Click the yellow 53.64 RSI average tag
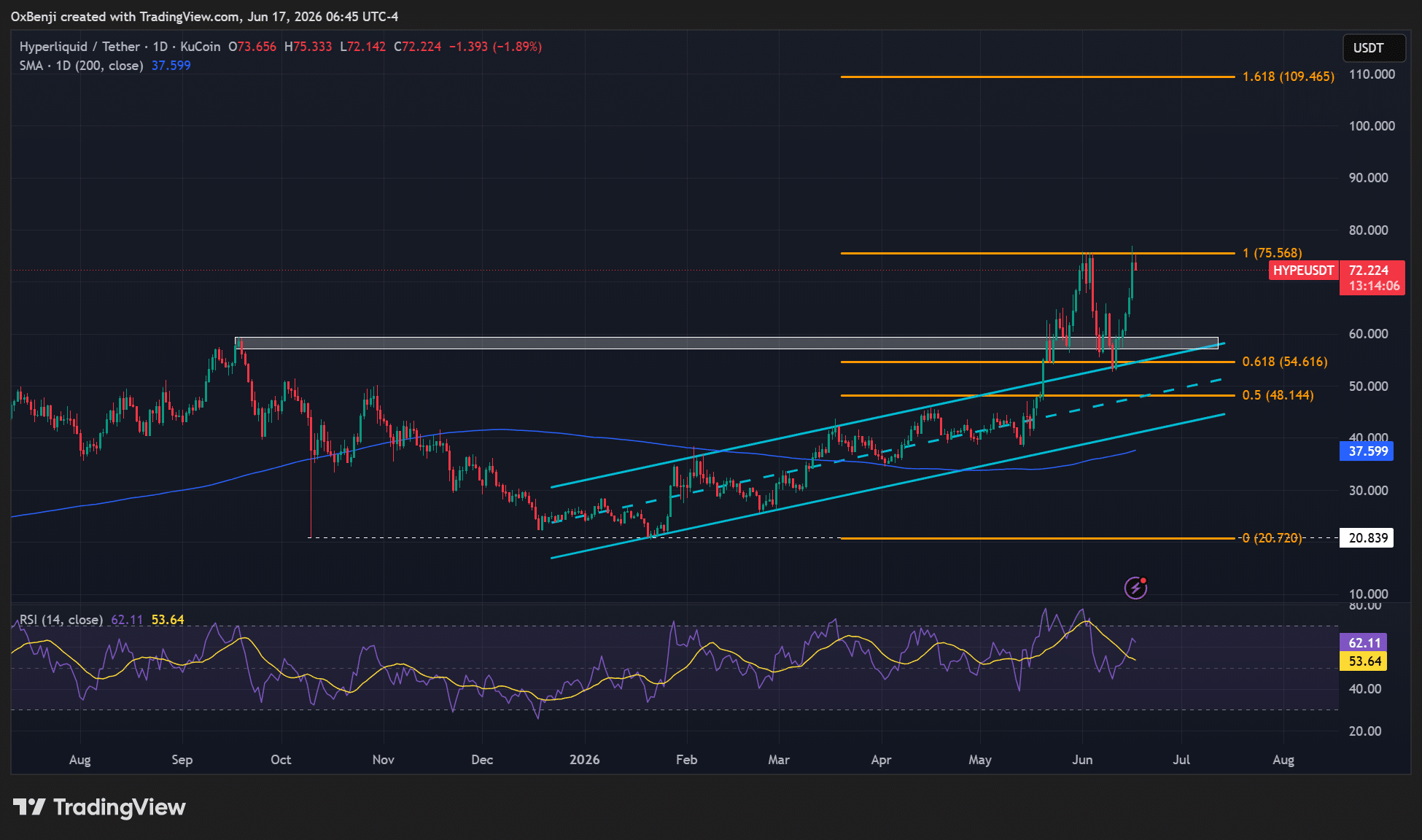 pyautogui.click(x=1363, y=661)
